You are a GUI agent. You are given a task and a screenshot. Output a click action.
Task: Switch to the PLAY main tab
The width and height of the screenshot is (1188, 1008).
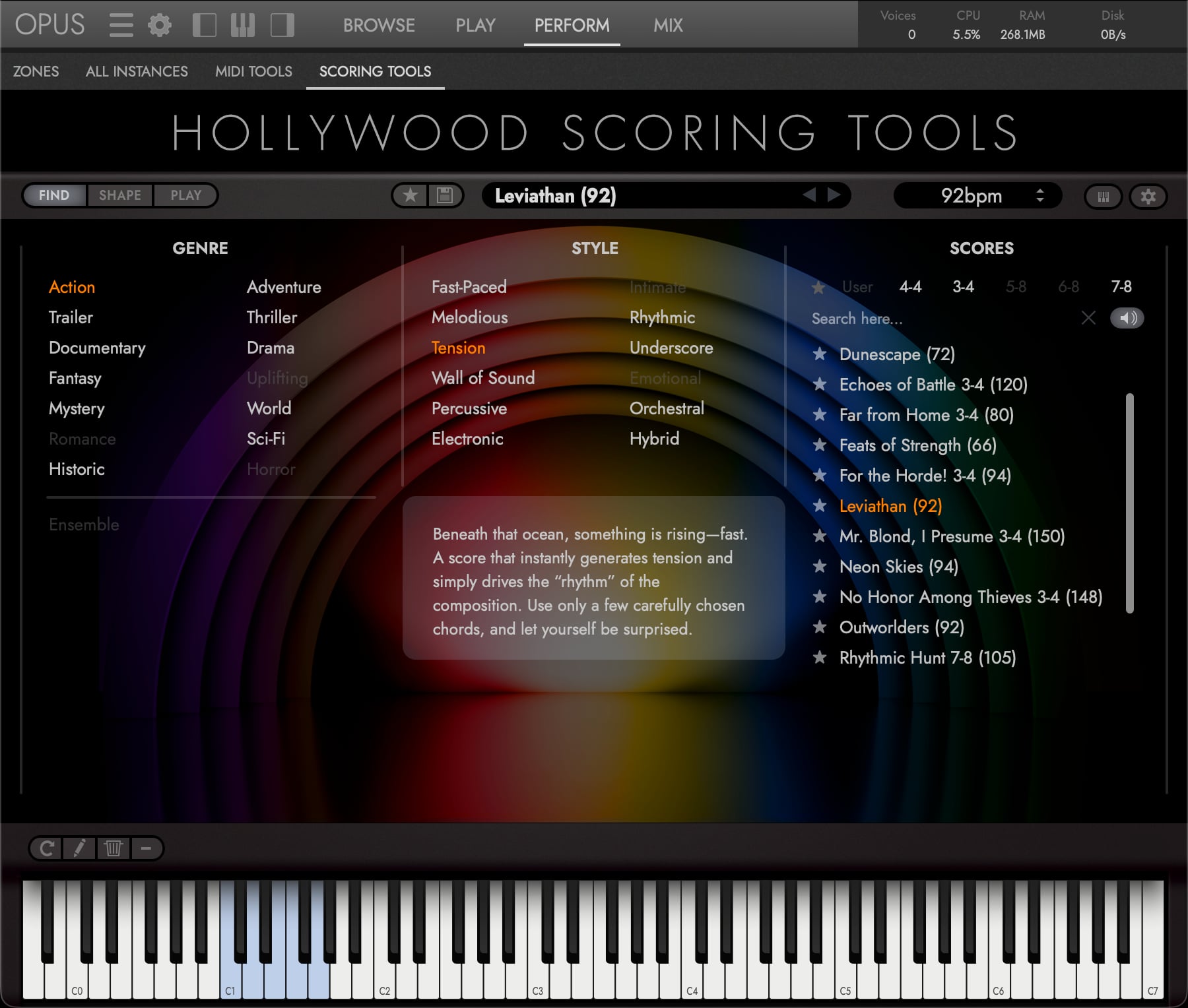(475, 25)
